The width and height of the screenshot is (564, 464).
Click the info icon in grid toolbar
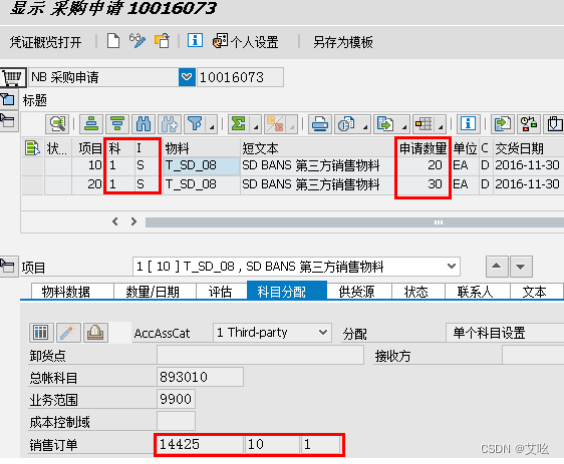468,124
